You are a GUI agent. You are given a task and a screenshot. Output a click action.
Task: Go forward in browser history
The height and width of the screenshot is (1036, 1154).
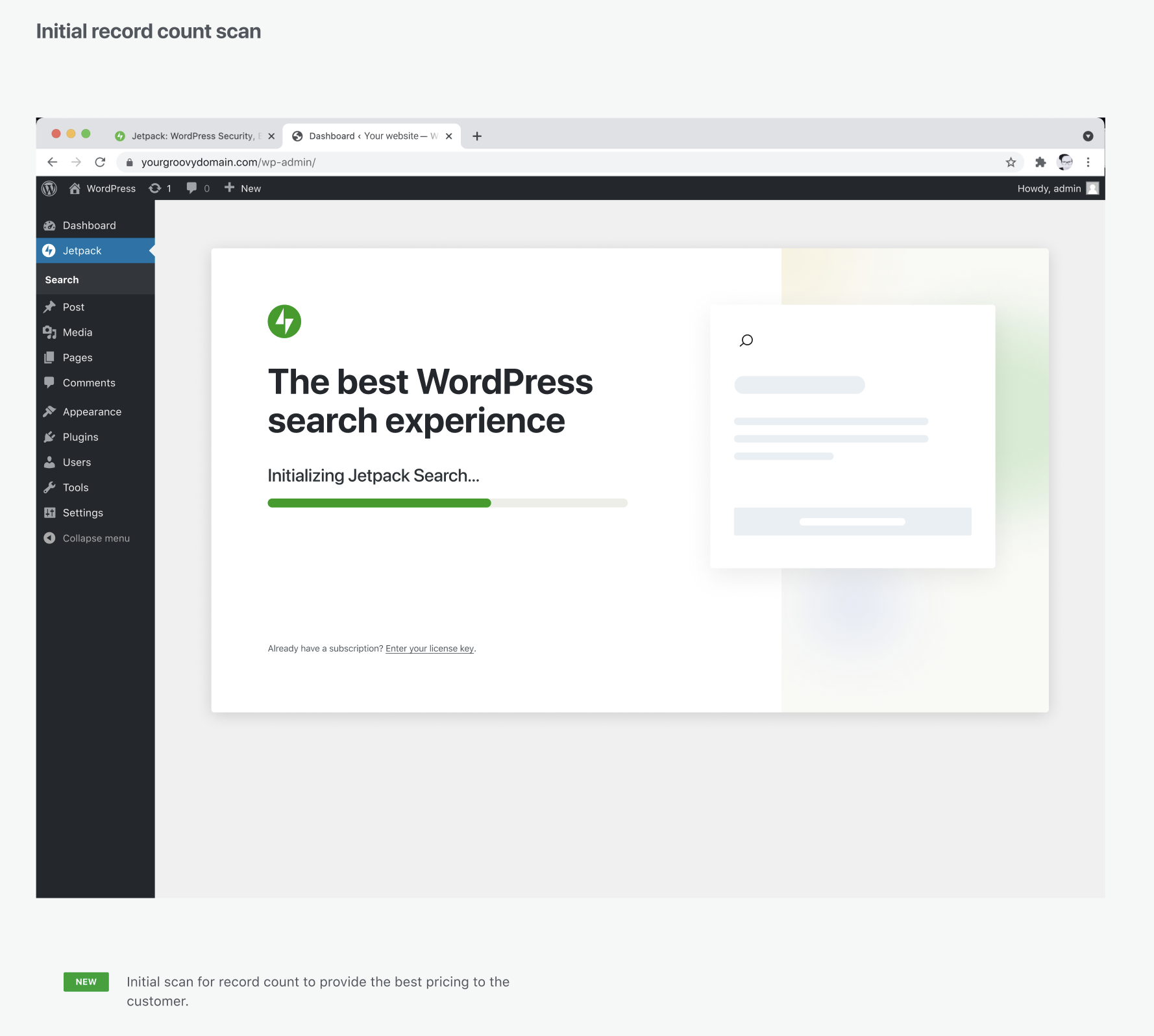[76, 162]
